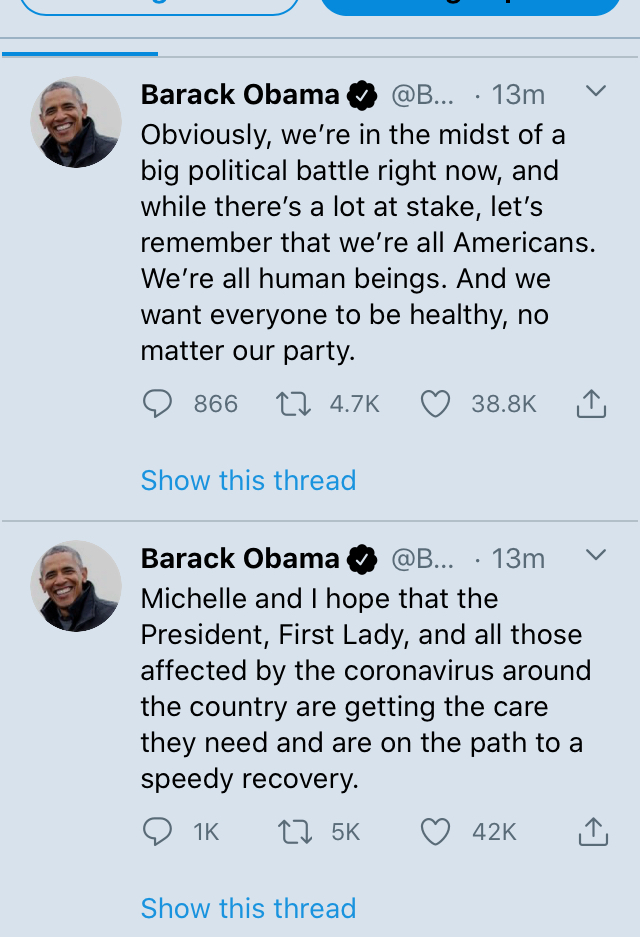The width and height of the screenshot is (640, 937).
Task: Retweet the tweet with 4.7K retweets
Action: 293,404
